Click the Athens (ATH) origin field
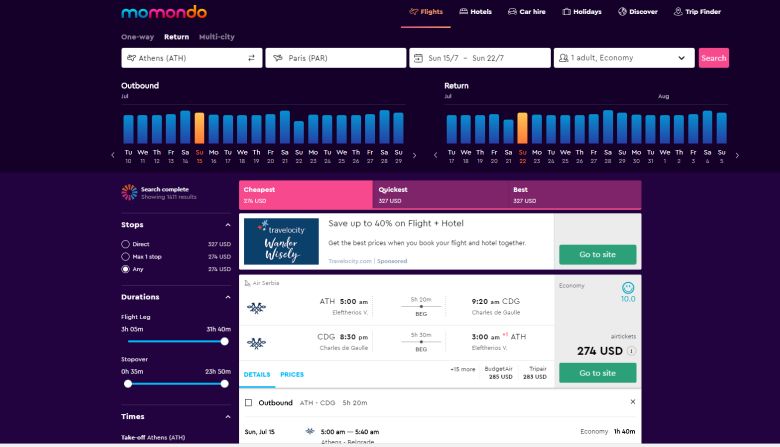Viewport: 780px width, 447px height. click(x=192, y=58)
